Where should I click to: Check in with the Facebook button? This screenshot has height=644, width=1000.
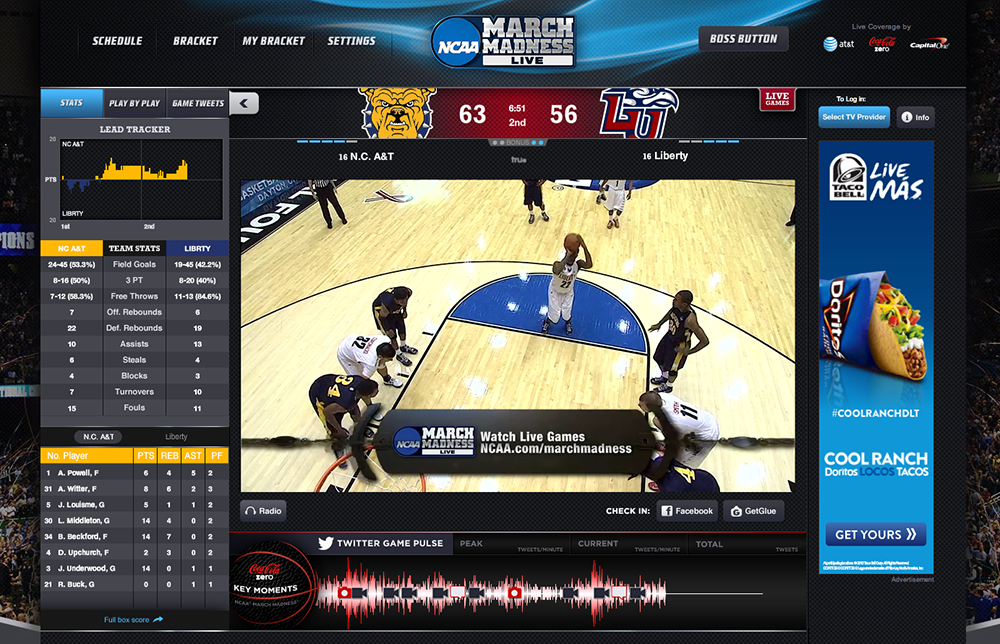pos(687,511)
